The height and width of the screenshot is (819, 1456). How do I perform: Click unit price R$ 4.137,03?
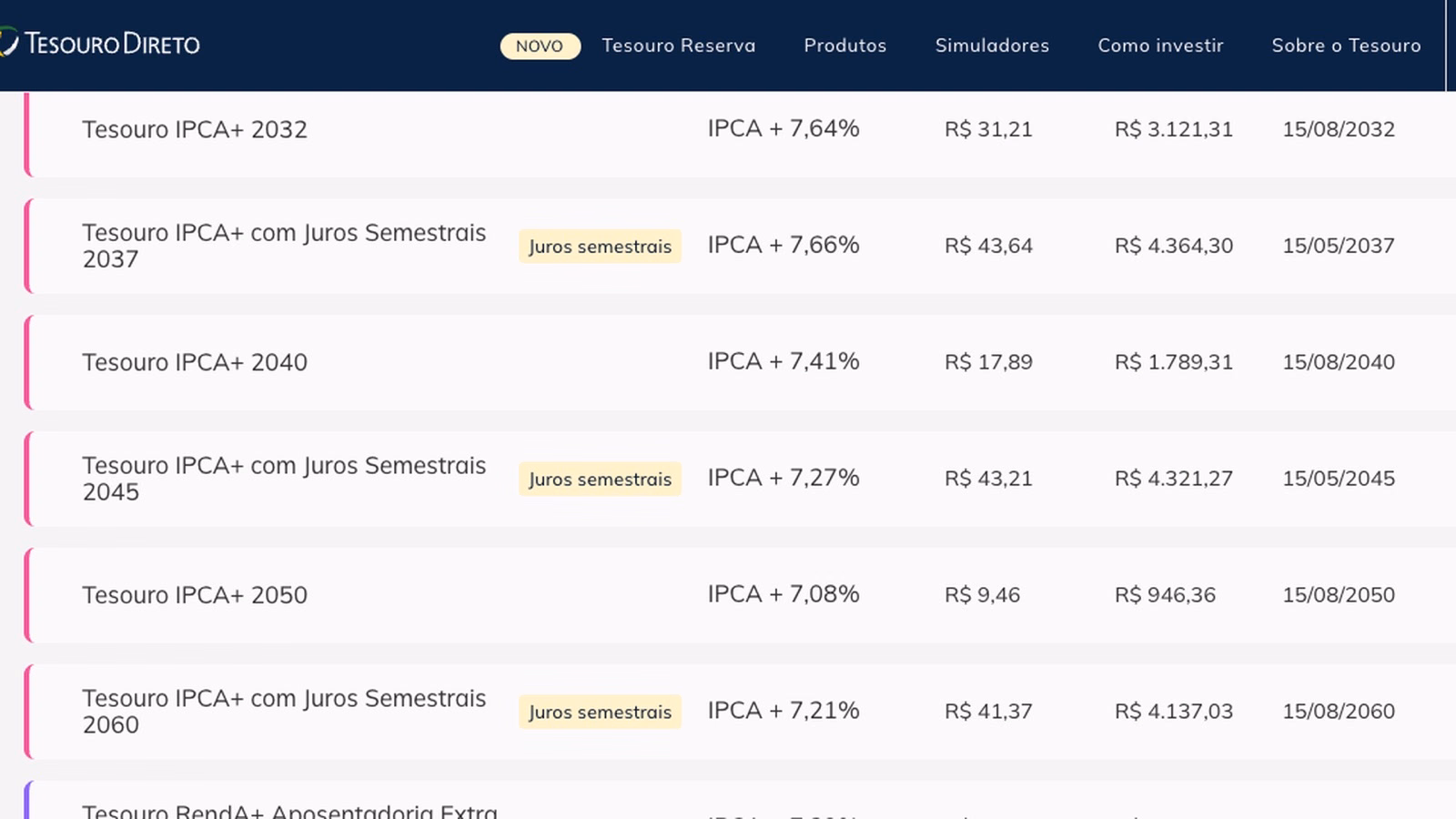click(x=1174, y=712)
